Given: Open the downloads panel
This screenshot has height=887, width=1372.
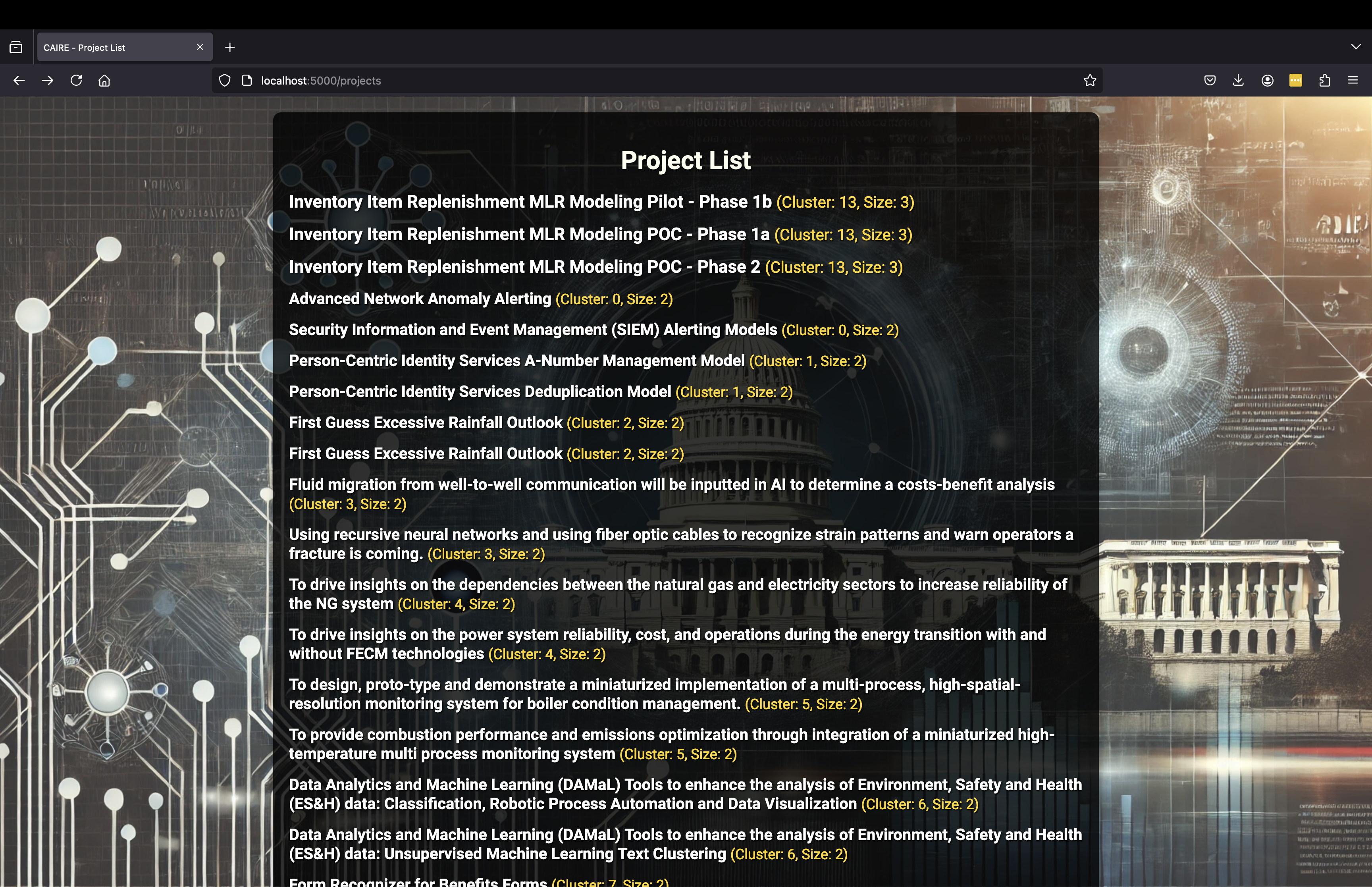Looking at the screenshot, I should coord(1239,81).
